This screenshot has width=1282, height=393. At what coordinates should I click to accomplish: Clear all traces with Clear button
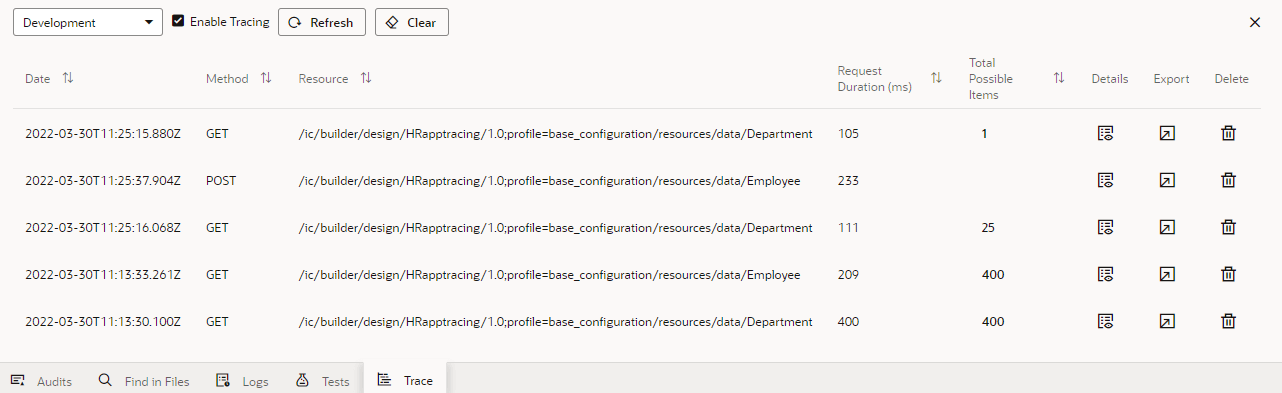point(412,22)
